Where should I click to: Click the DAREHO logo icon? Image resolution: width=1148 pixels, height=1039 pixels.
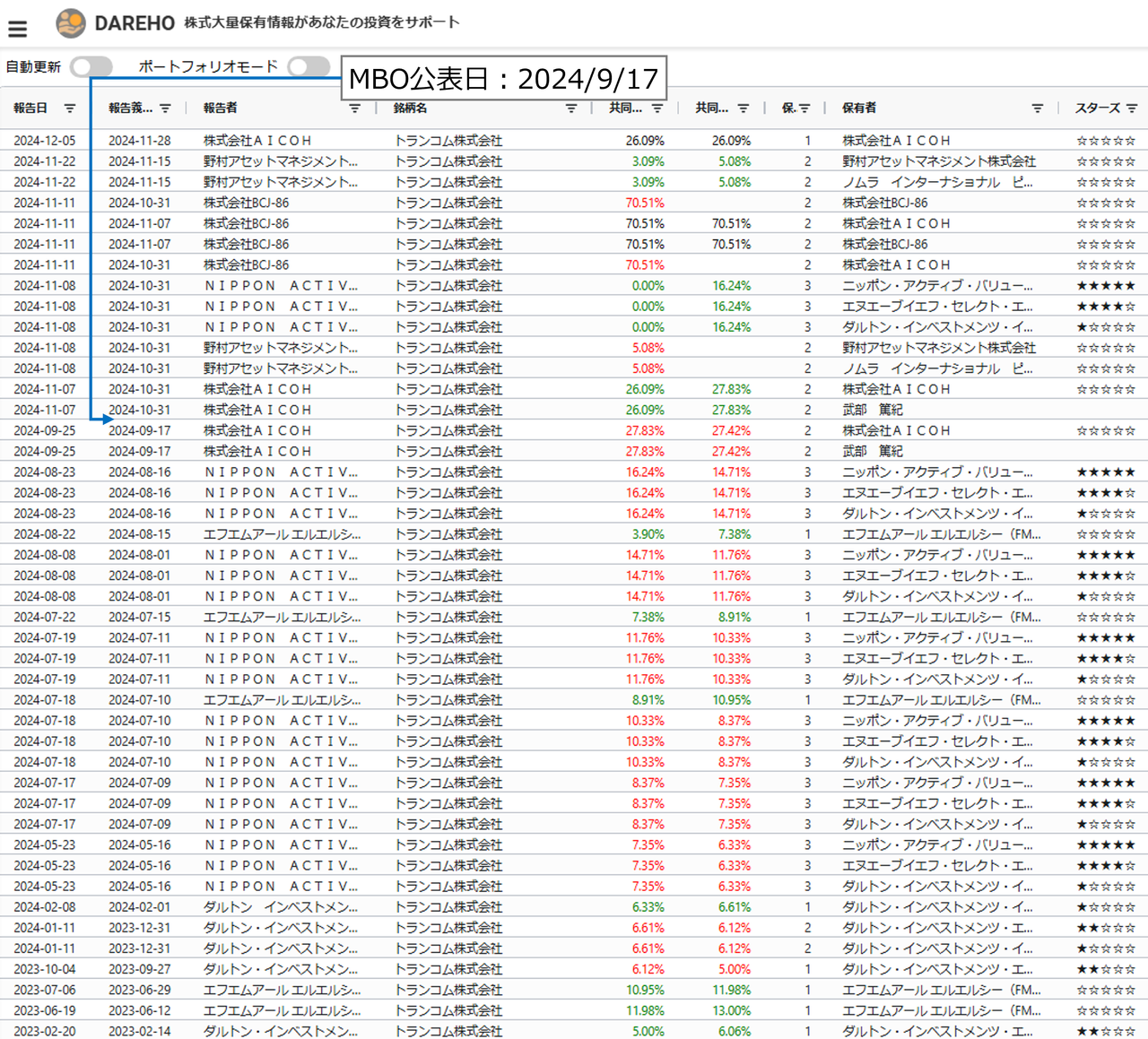(x=71, y=23)
